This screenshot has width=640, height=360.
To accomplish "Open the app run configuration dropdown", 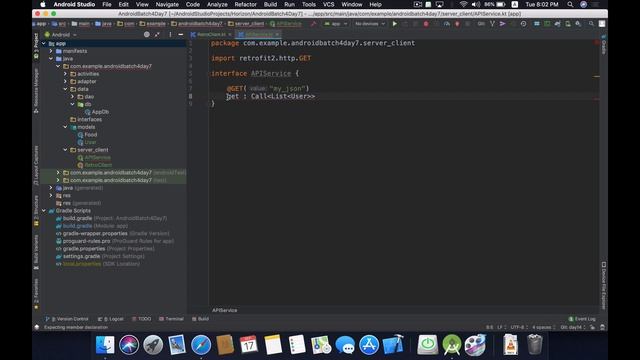I will [x=336, y=24].
